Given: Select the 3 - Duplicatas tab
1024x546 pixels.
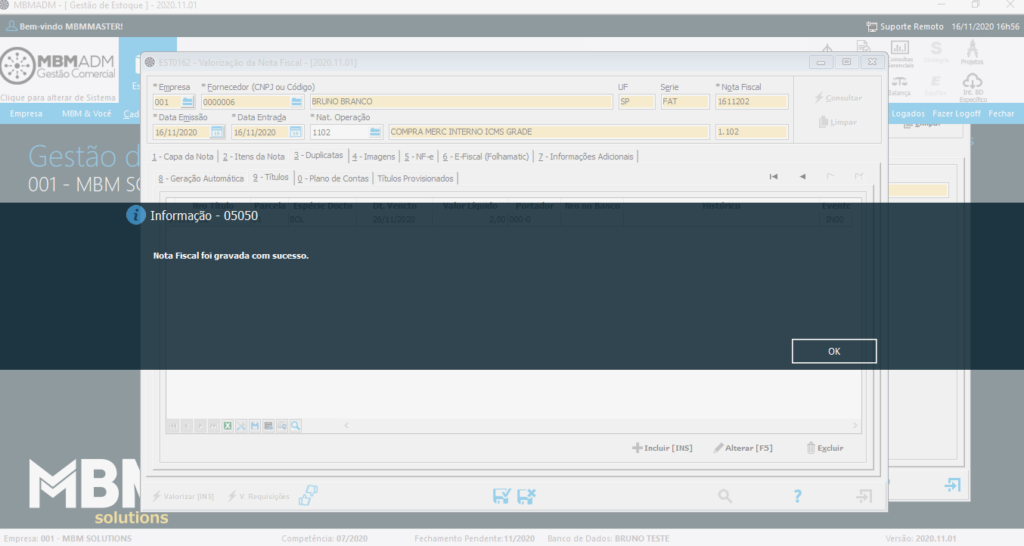Looking at the screenshot, I should (x=318, y=155).
